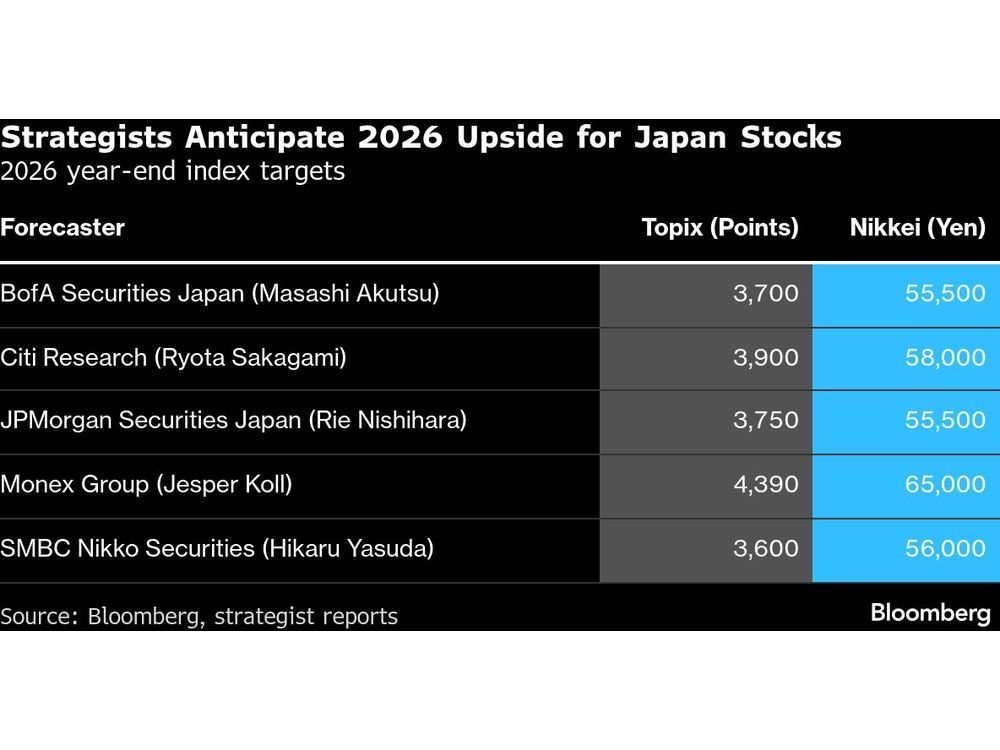1000x750 pixels.
Task: Select the Nikkei target 65,000 cell
Action: click(x=945, y=485)
